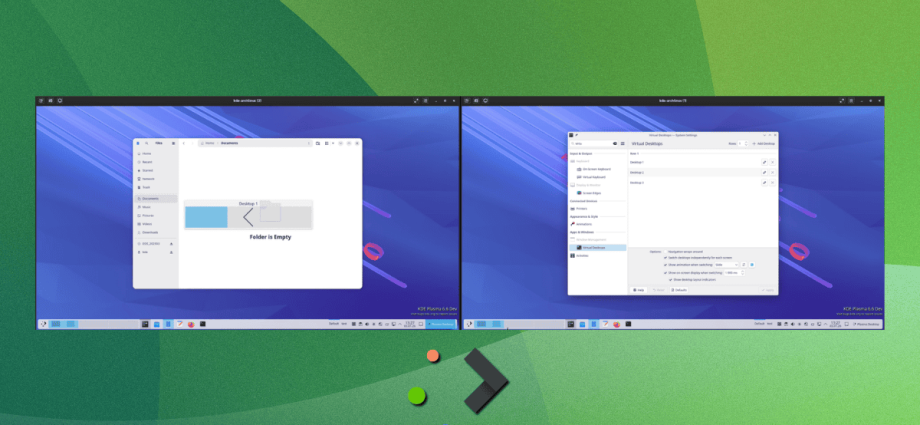This screenshot has width=920, height=425.
Task: Click the clock in the left VM panel
Action: (x=411, y=324)
